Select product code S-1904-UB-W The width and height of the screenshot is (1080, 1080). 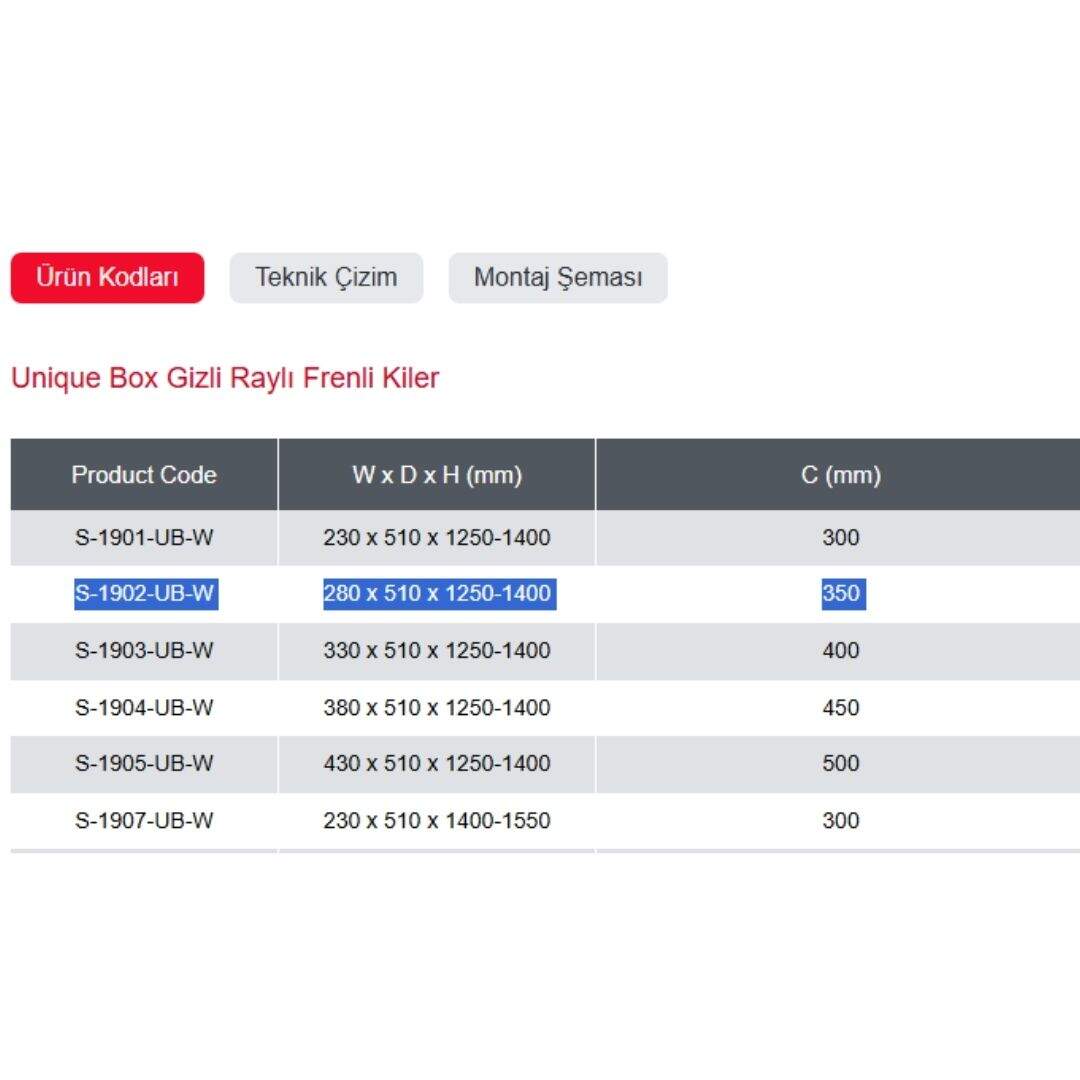[144, 708]
